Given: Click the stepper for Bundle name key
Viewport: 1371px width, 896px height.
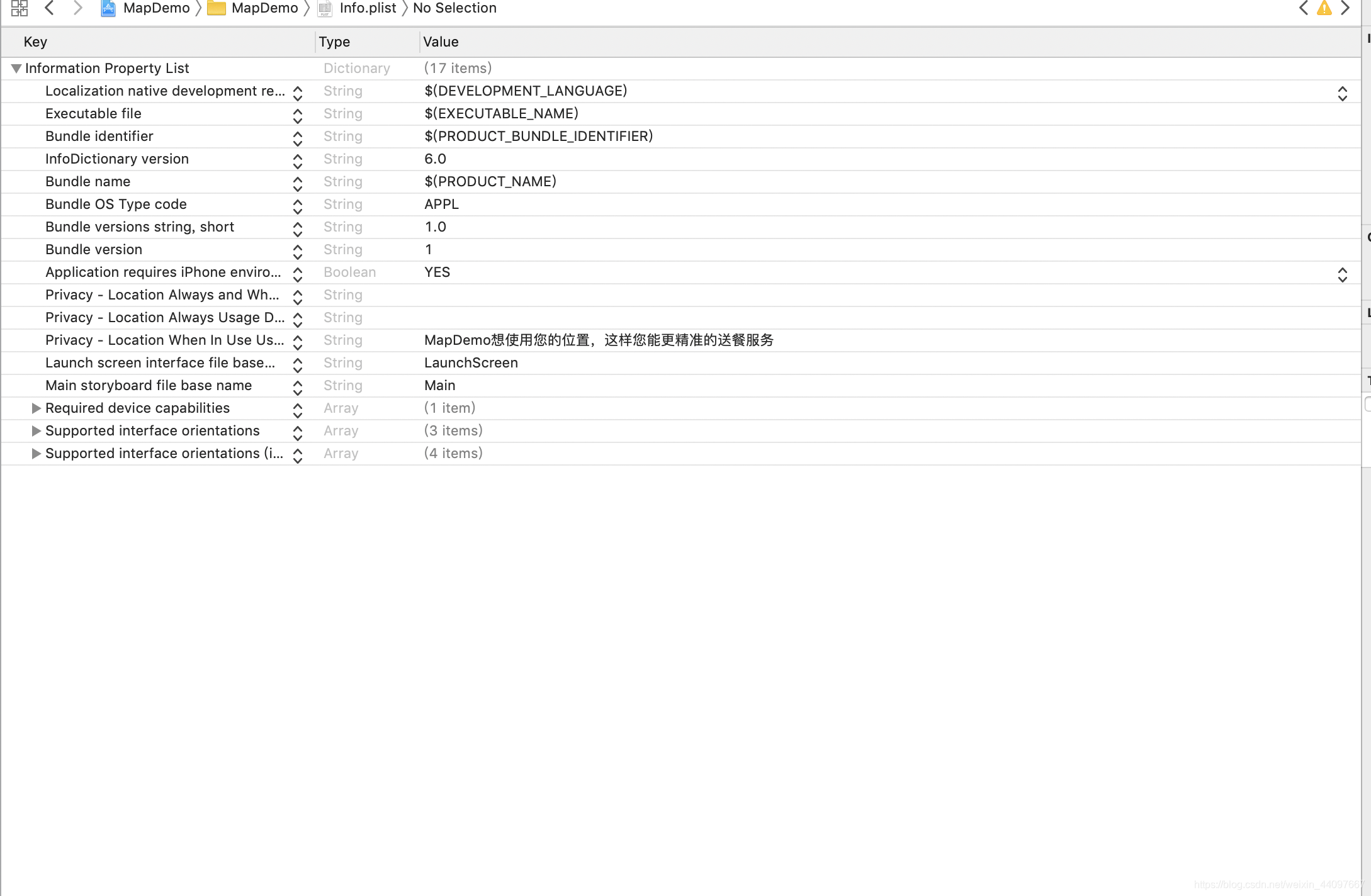Looking at the screenshot, I should click(x=297, y=181).
